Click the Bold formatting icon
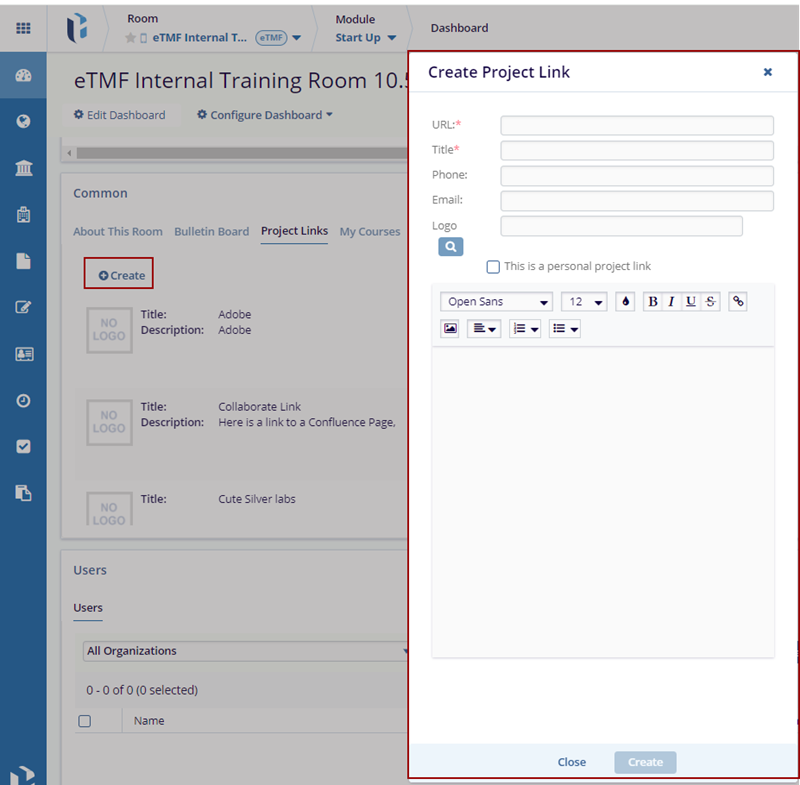 (653, 302)
